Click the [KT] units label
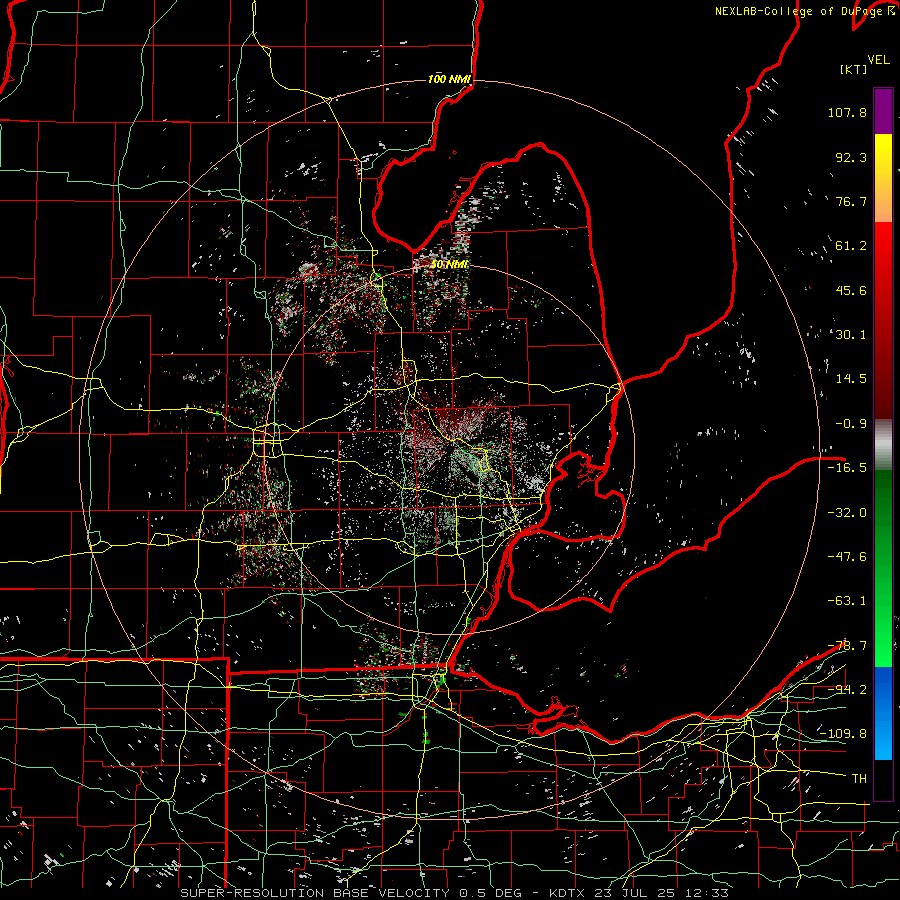 853,69
